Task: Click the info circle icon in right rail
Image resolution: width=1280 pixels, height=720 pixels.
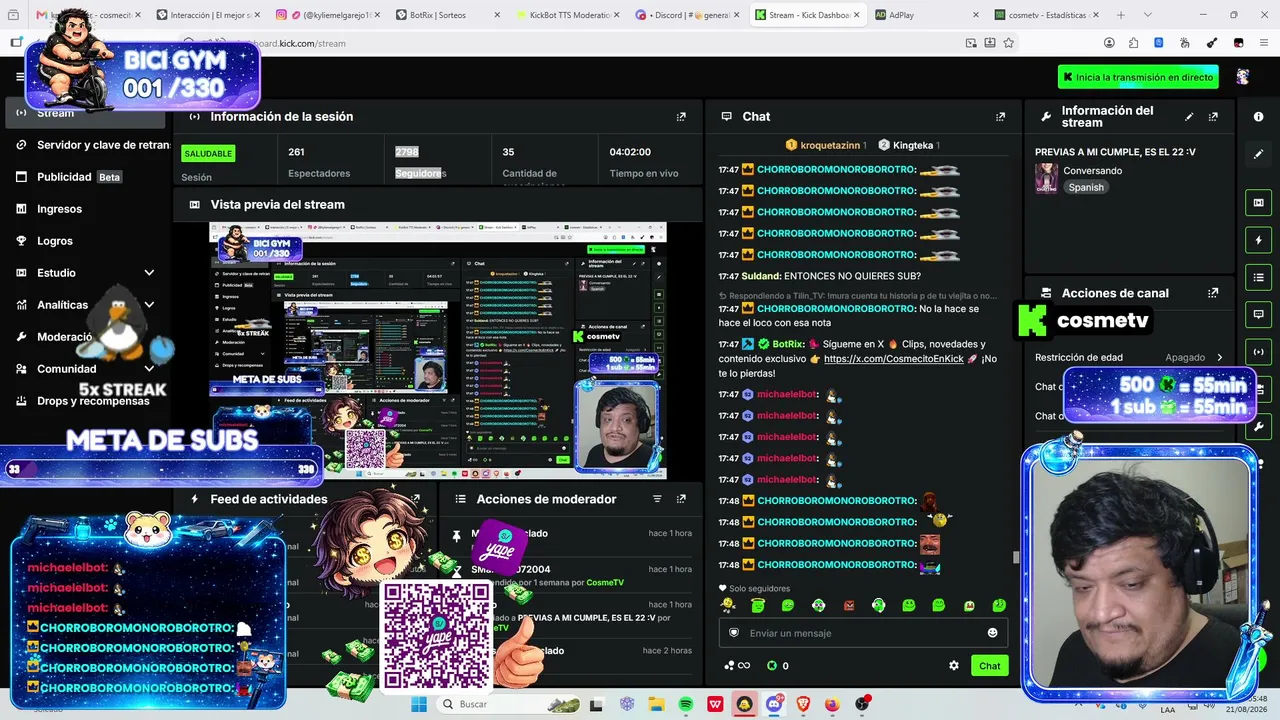Action: [1258, 117]
